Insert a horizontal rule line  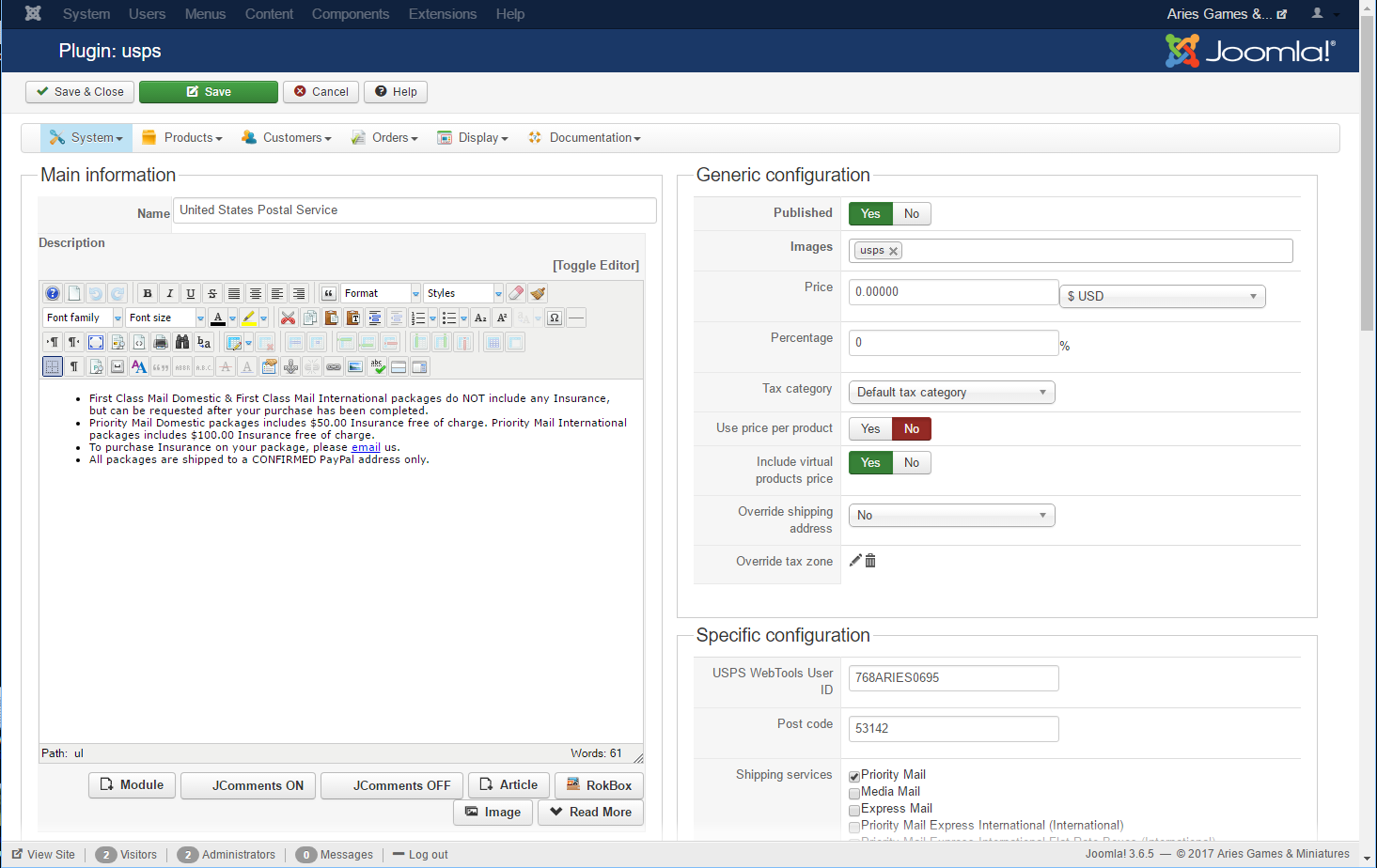pos(576,318)
